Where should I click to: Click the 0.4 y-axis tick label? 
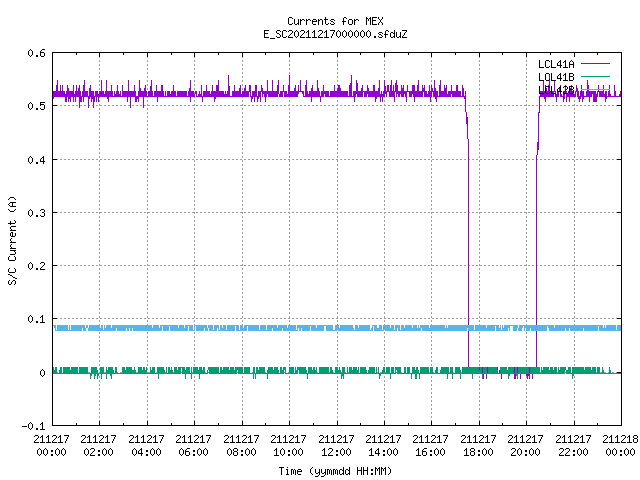point(36,160)
